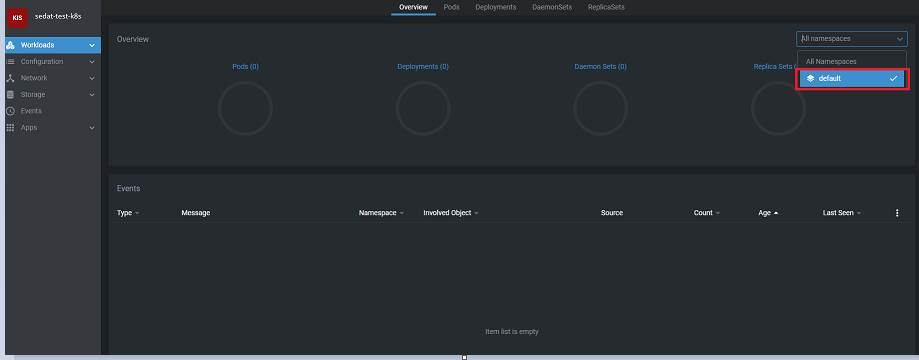The image size is (919, 360).
Task: Click the Workloads sidebar icon
Action: (x=10, y=45)
